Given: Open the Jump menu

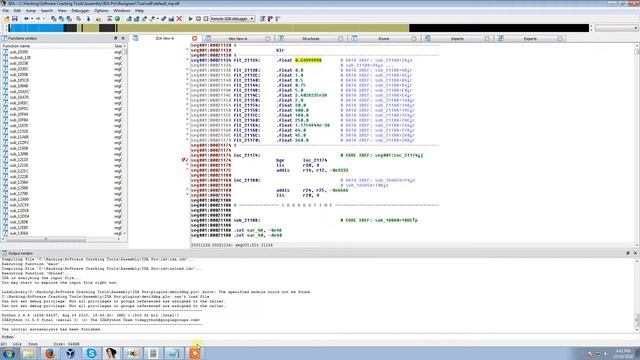Looking at the screenshot, I should point(31,11).
